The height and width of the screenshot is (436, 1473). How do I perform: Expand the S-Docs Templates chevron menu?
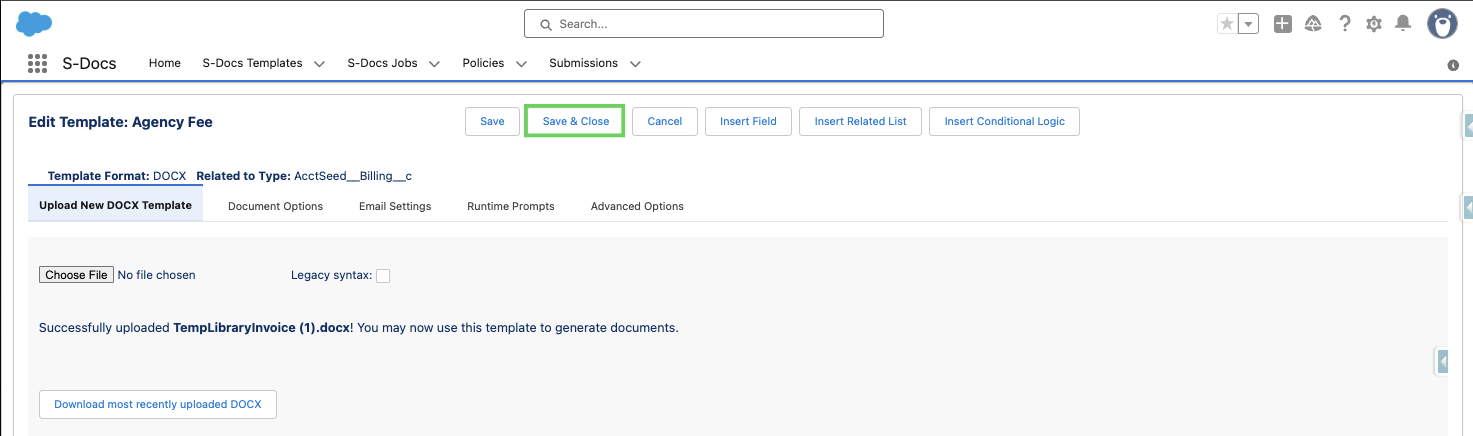(x=319, y=64)
